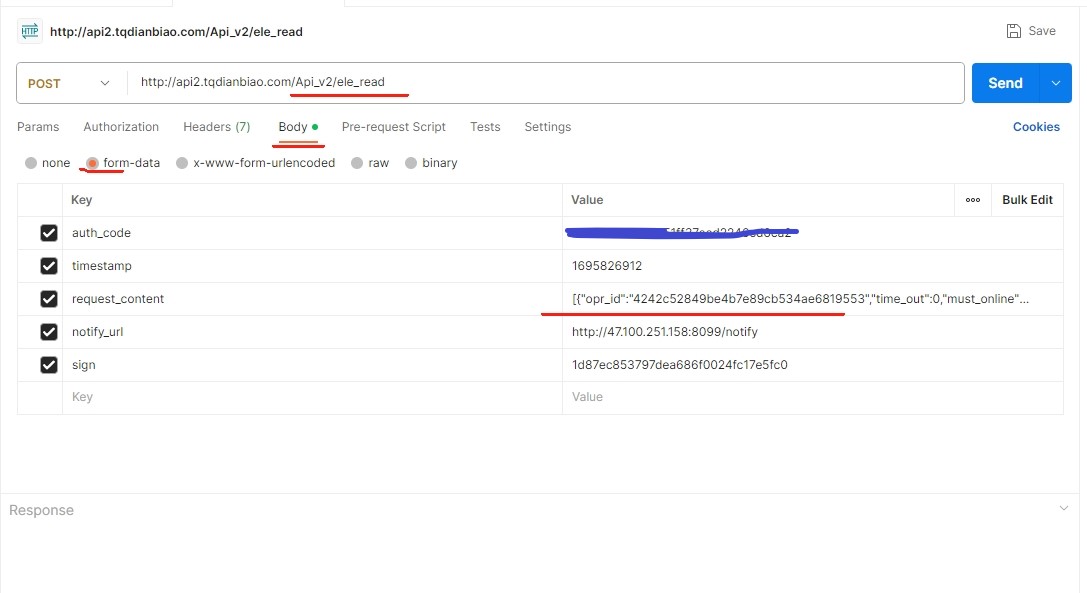This screenshot has height=593, width=1087.
Task: Click the Bulk Edit button
Action: [x=1027, y=200]
